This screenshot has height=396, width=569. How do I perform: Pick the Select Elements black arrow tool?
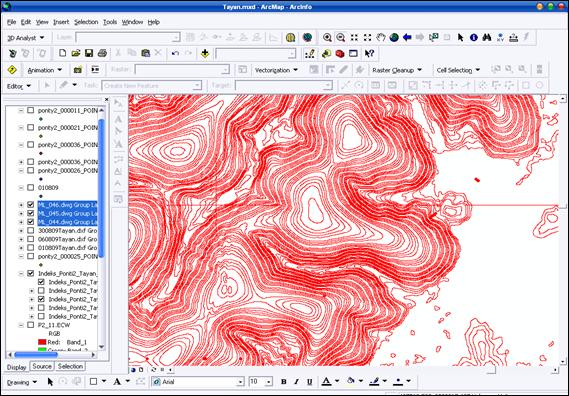pyautogui.click(x=460, y=37)
